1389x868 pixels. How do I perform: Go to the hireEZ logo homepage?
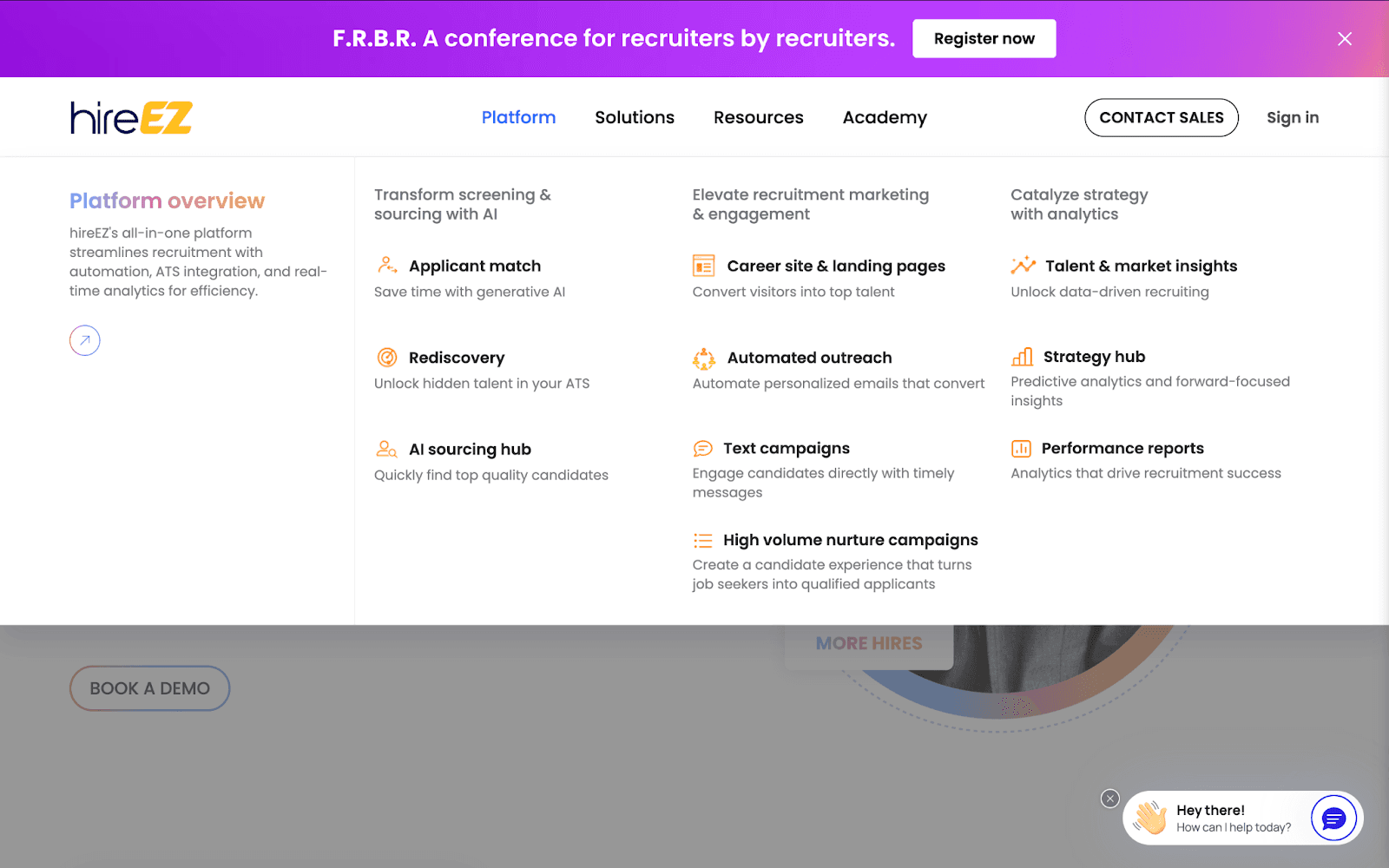click(x=131, y=117)
